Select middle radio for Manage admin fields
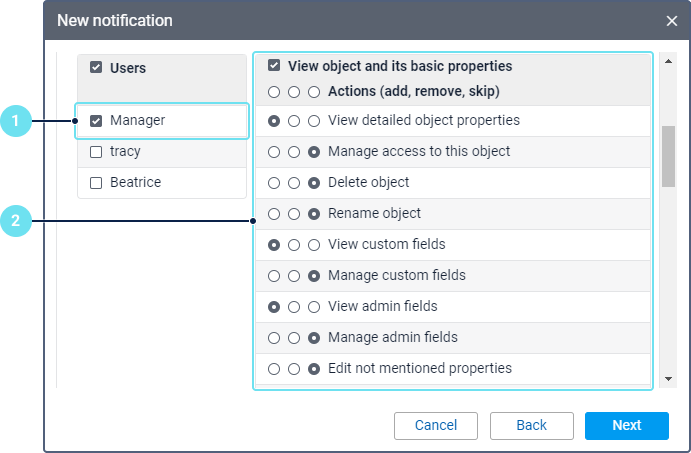Screen dimensions: 691x453 [294, 338]
